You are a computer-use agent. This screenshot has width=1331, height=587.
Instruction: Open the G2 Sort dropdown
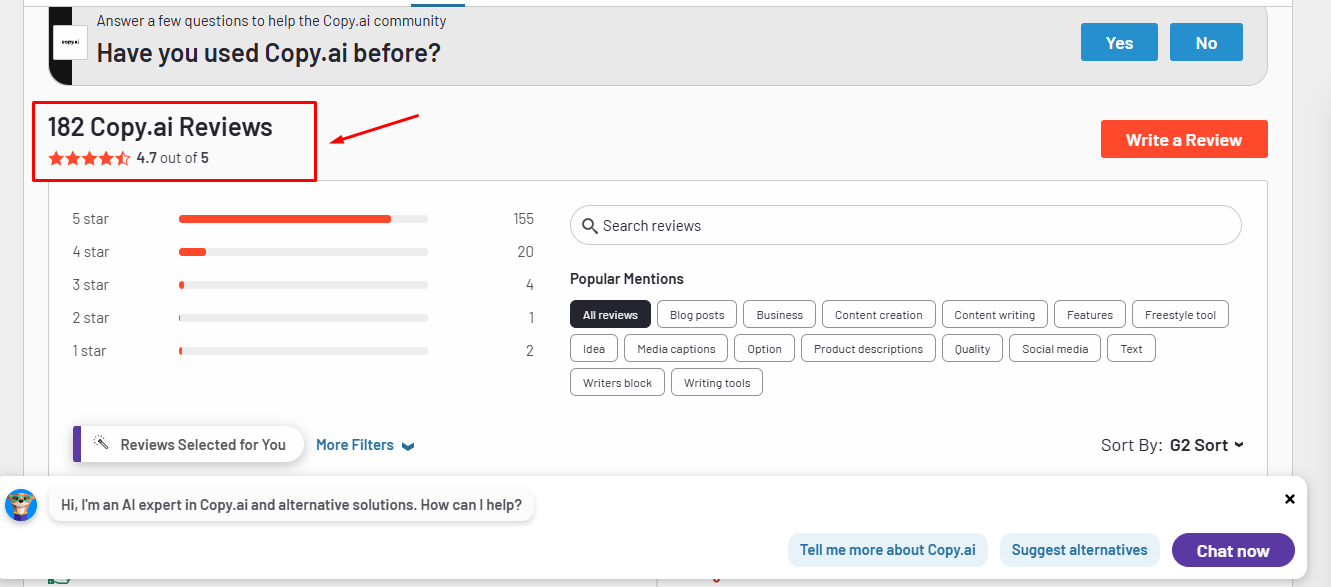pyautogui.click(x=1207, y=445)
